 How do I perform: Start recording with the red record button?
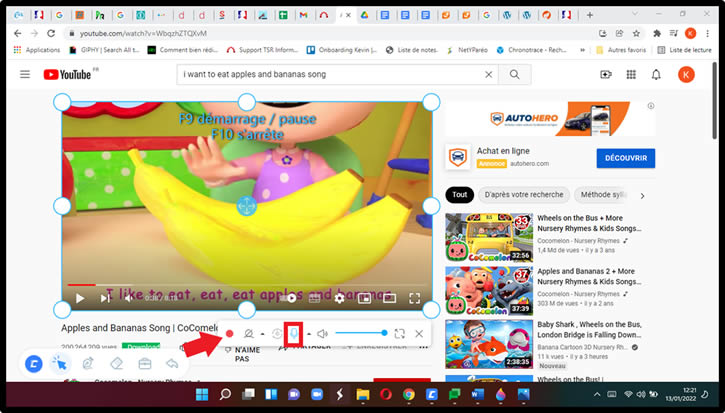pos(229,333)
